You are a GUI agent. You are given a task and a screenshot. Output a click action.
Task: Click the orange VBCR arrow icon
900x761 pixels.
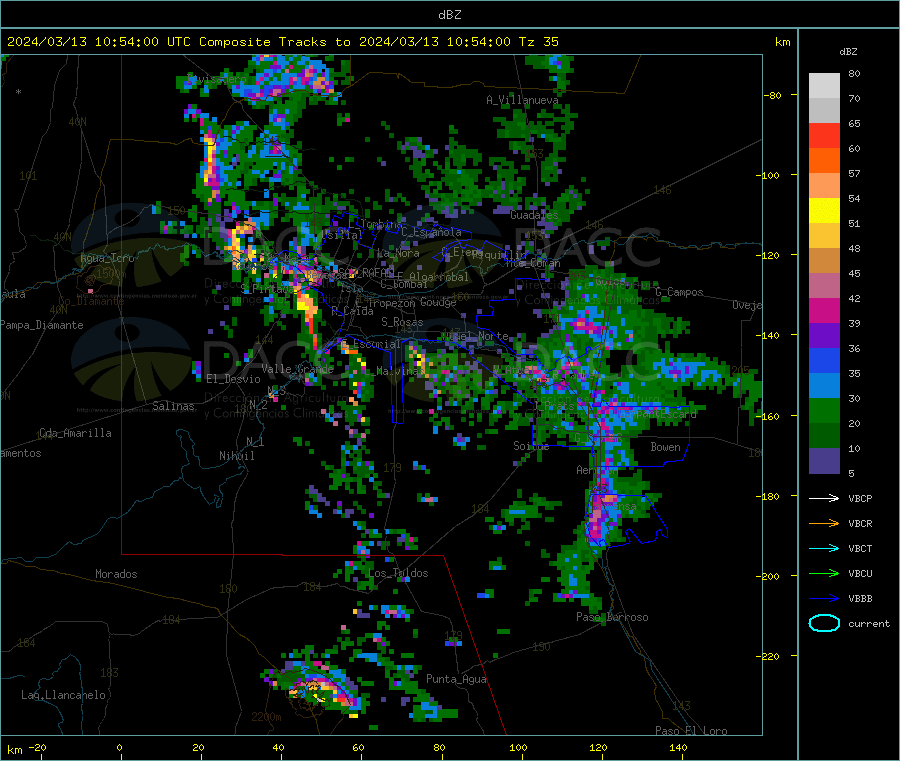(x=824, y=523)
